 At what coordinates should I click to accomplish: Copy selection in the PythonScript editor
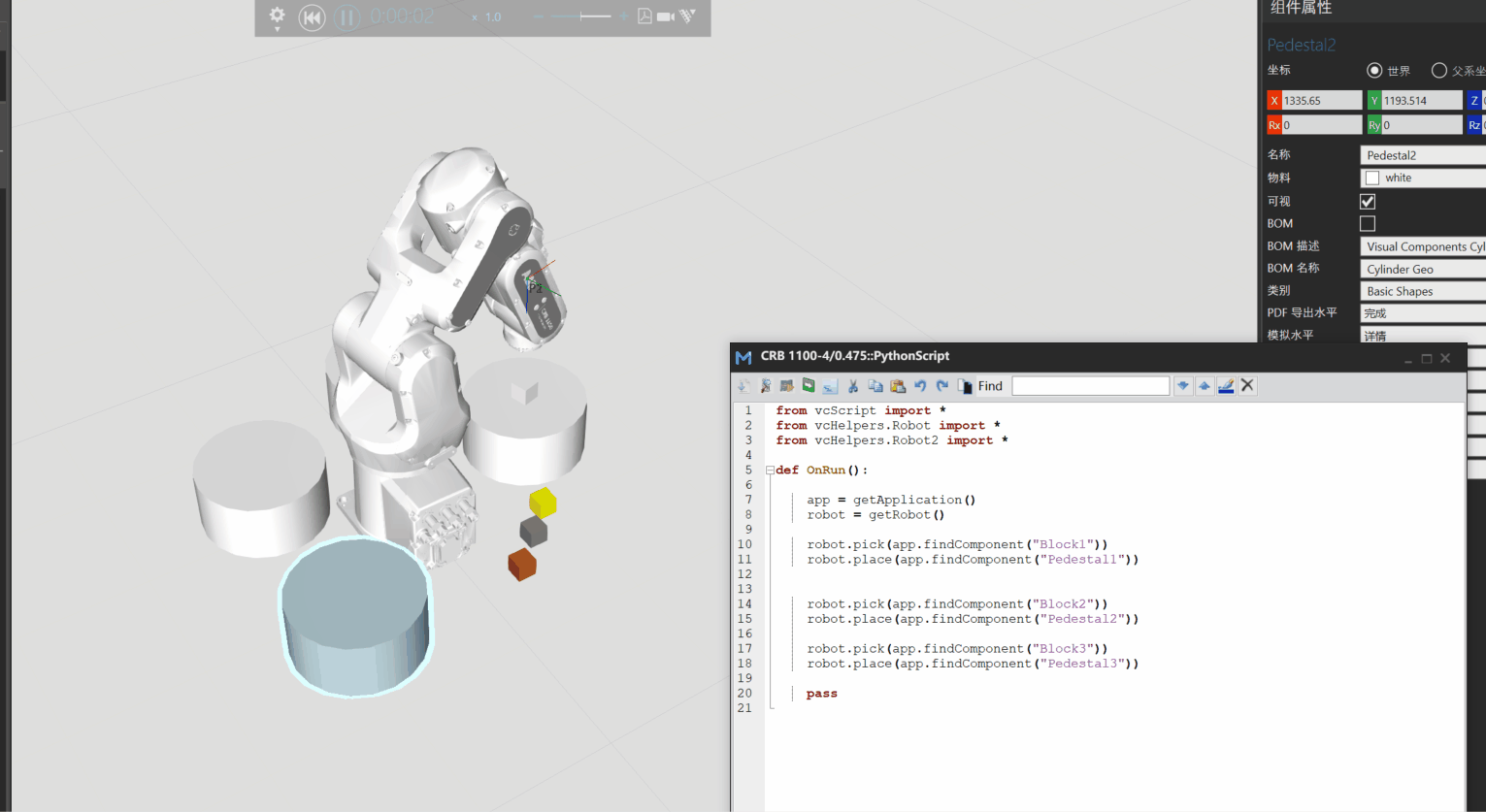875,385
